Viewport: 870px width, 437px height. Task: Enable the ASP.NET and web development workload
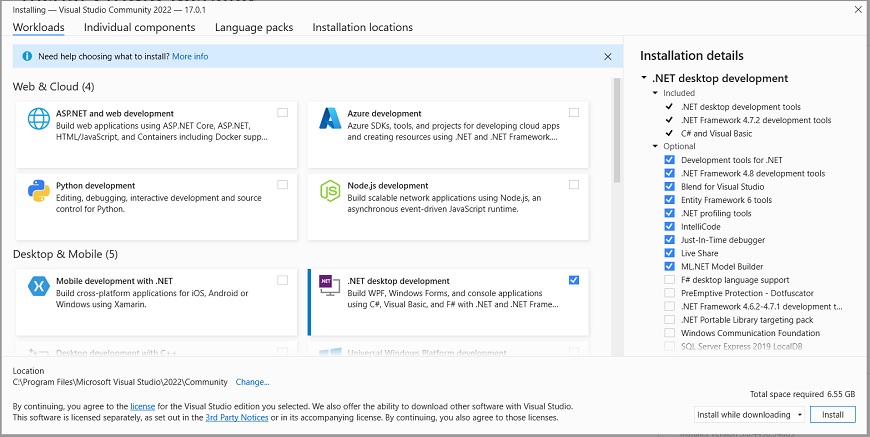(283, 113)
